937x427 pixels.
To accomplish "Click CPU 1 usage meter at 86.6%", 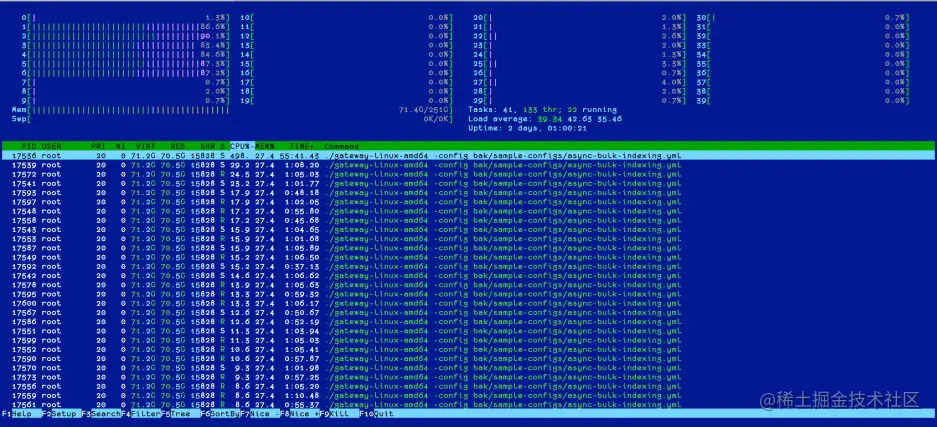I will (126, 27).
